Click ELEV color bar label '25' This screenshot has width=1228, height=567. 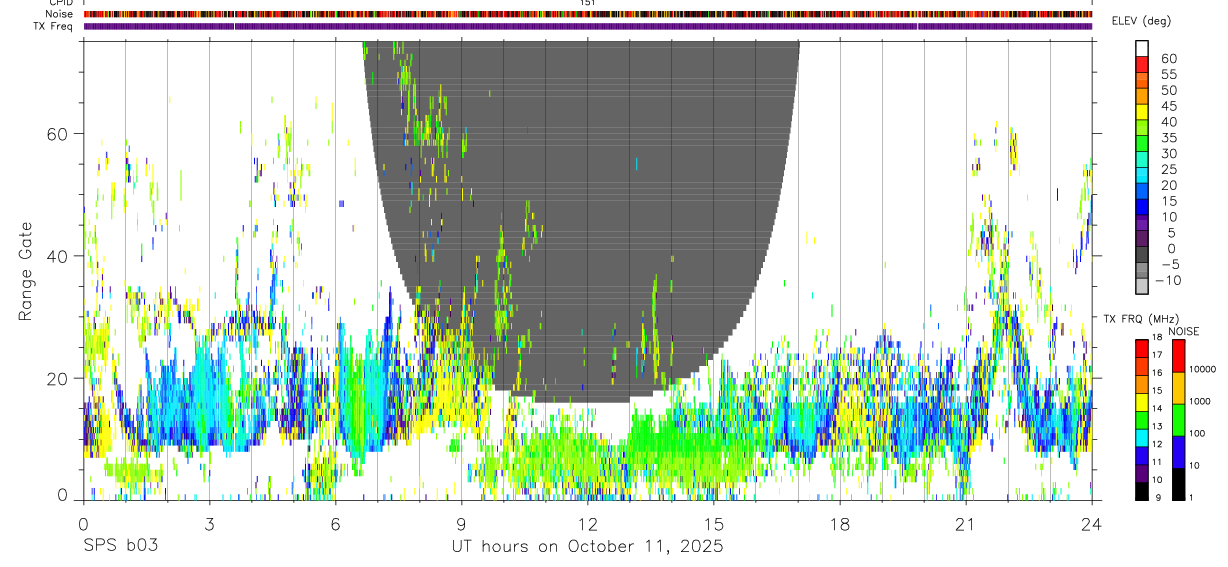click(x=1167, y=169)
